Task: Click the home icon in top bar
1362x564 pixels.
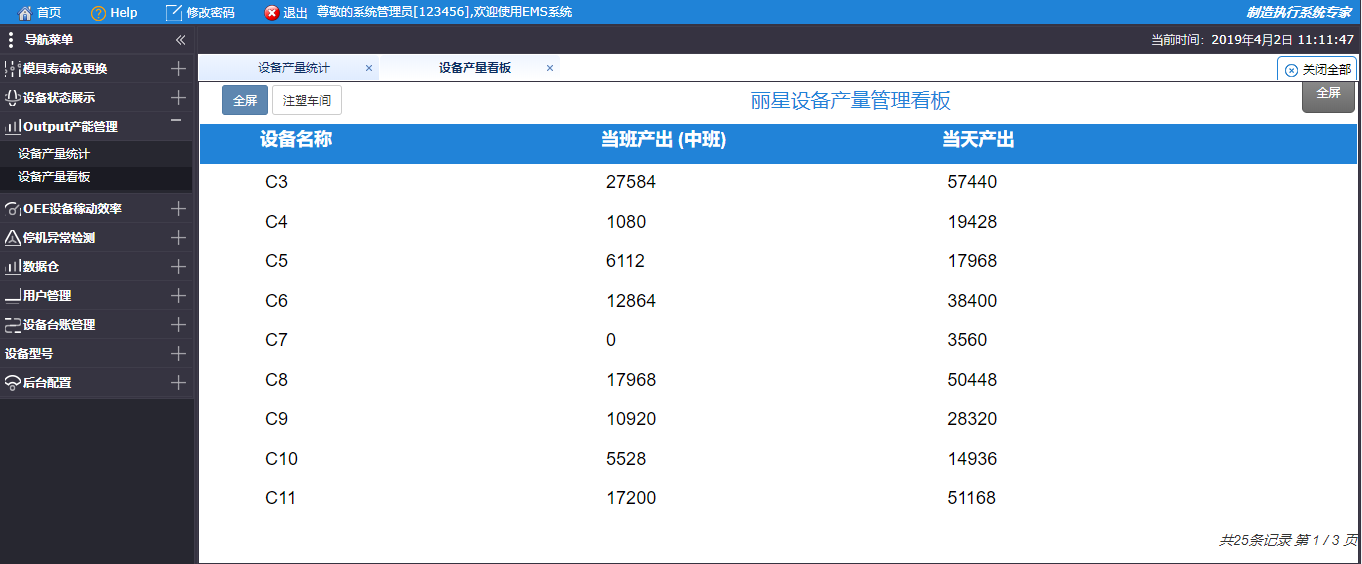Action: coord(26,13)
